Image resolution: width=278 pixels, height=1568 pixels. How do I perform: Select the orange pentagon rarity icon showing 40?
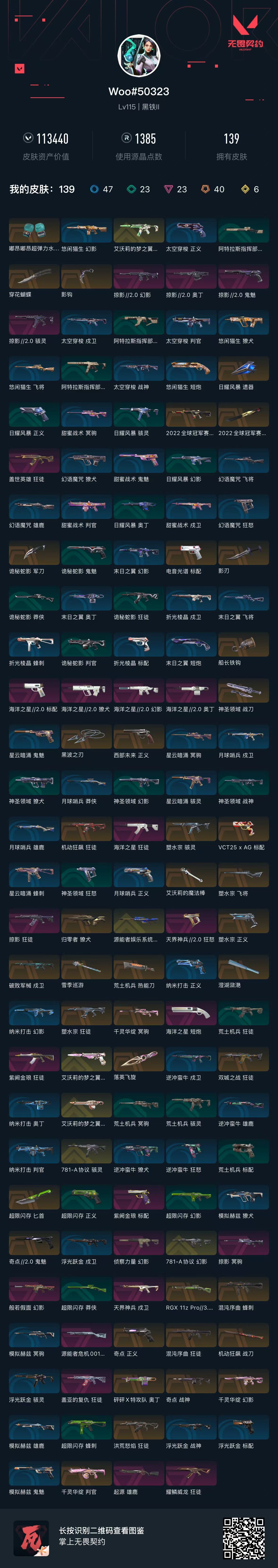click(206, 189)
